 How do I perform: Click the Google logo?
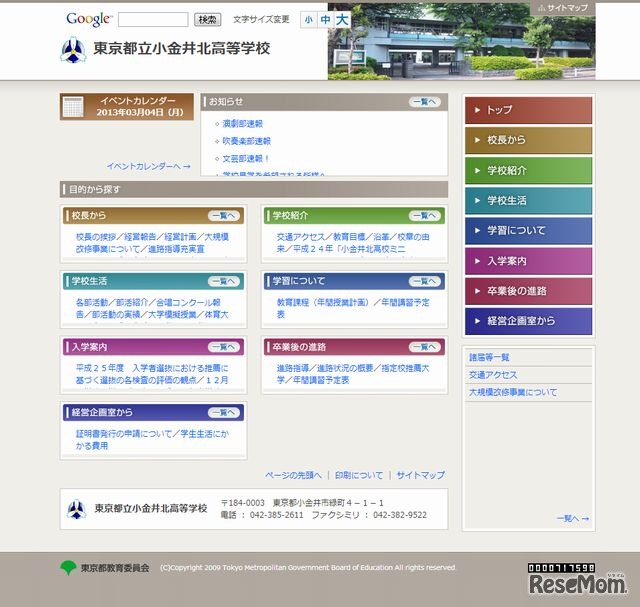tap(89, 20)
